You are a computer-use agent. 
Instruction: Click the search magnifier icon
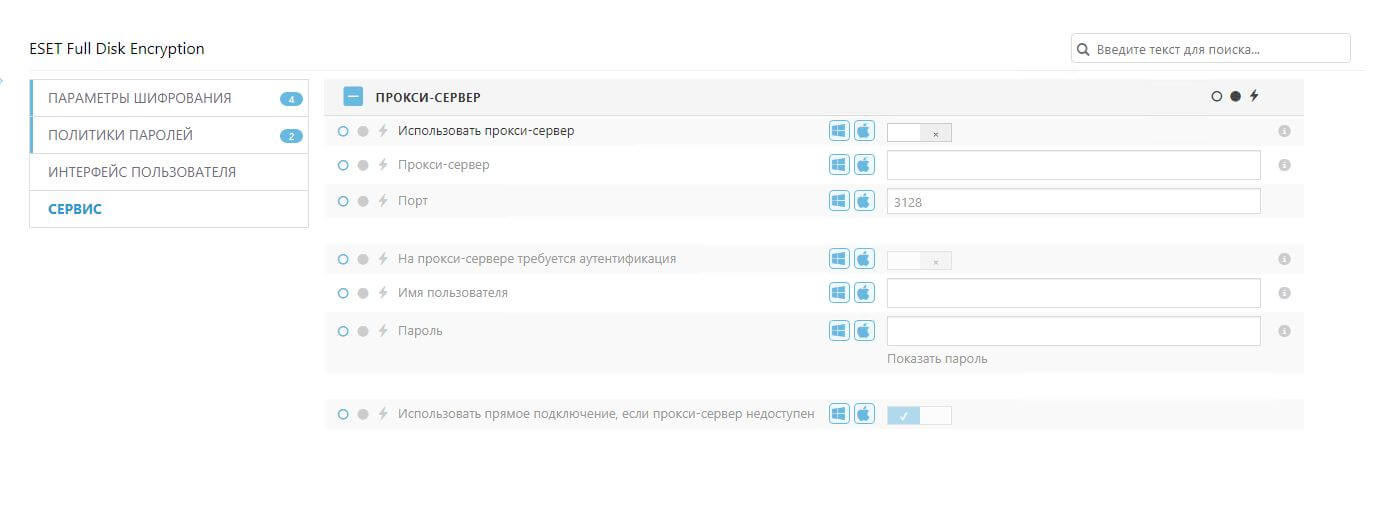(1083, 48)
